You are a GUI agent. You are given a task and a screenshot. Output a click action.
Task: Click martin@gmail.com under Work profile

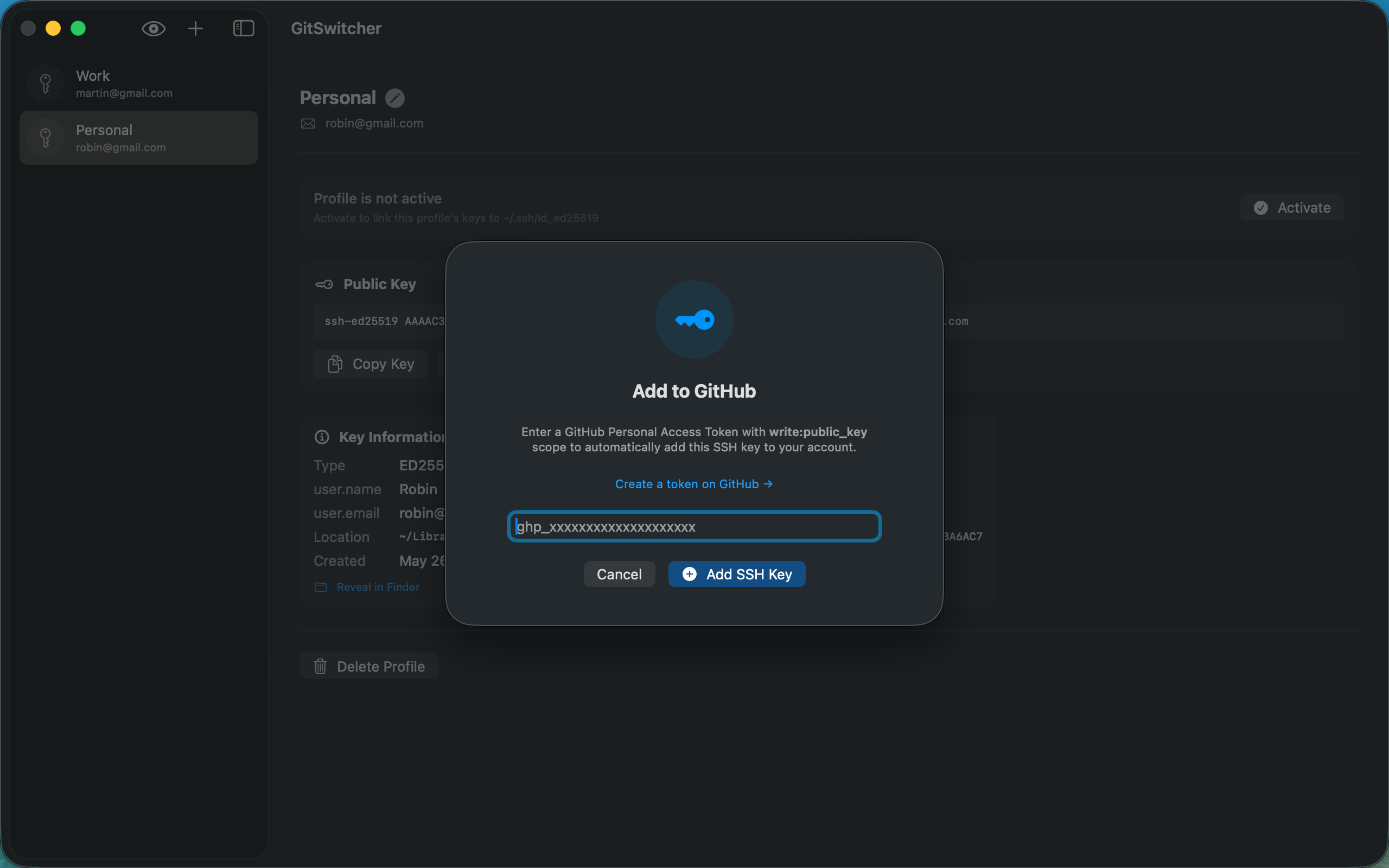pyautogui.click(x=124, y=93)
